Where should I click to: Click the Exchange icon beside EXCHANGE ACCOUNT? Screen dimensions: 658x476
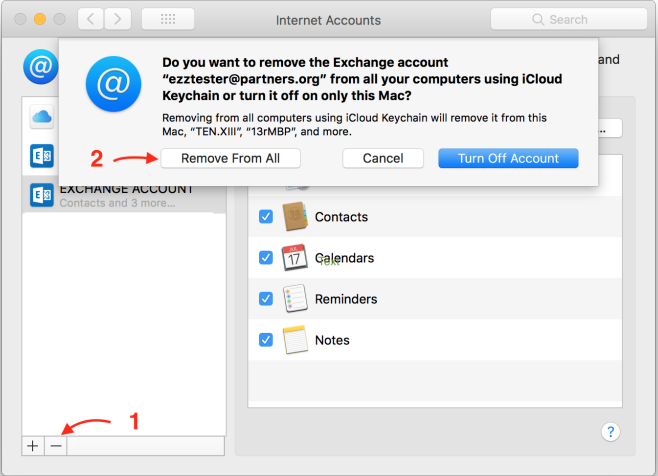pyautogui.click(x=42, y=195)
